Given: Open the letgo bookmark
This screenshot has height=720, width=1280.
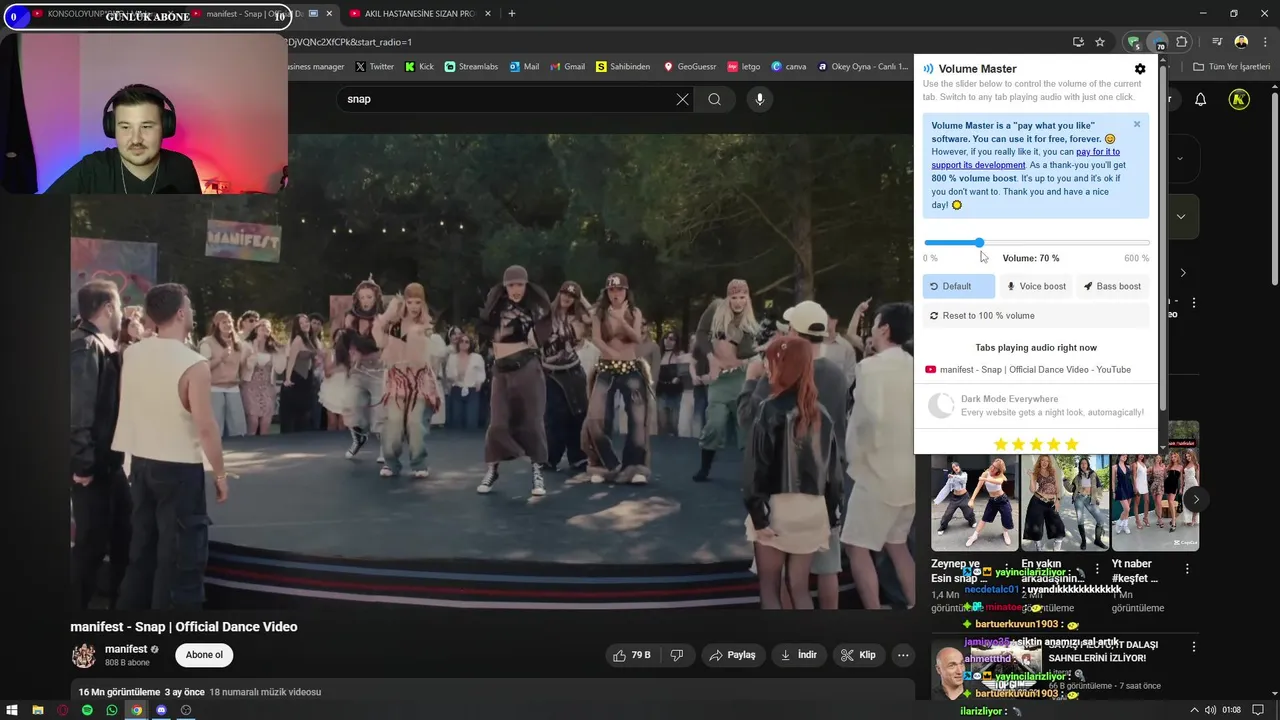Looking at the screenshot, I should pos(744,67).
